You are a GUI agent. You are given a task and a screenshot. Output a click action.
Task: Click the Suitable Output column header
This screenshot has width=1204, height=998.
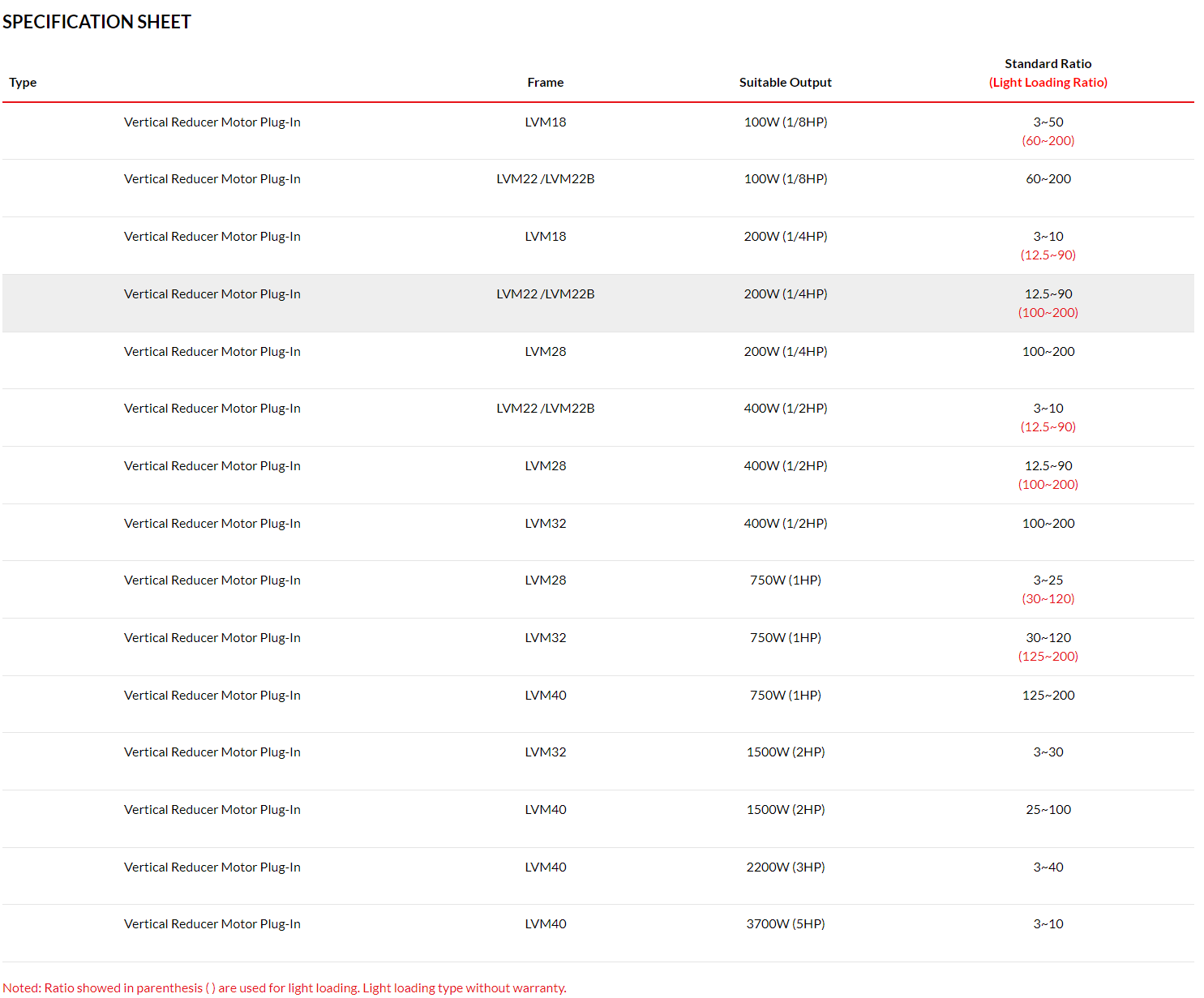(x=786, y=83)
